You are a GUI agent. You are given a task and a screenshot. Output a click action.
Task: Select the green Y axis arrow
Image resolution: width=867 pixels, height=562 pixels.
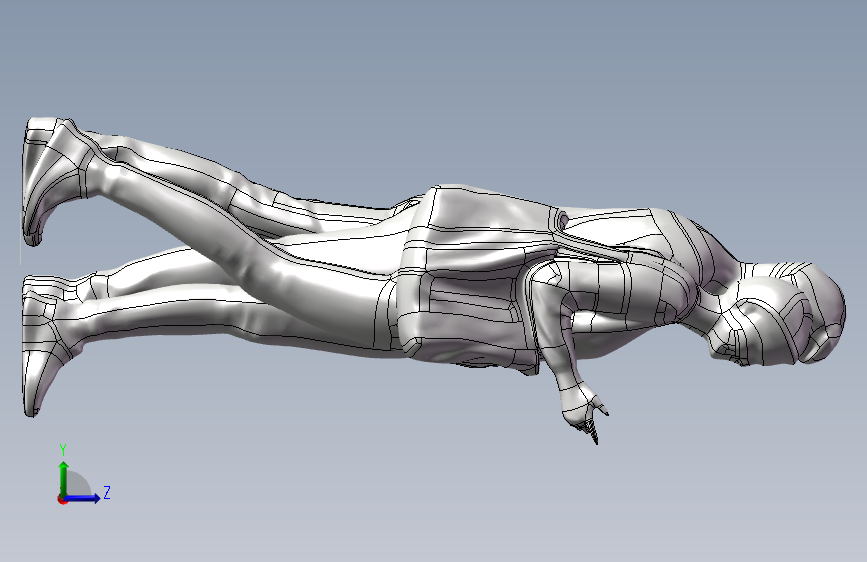pyautogui.click(x=64, y=478)
